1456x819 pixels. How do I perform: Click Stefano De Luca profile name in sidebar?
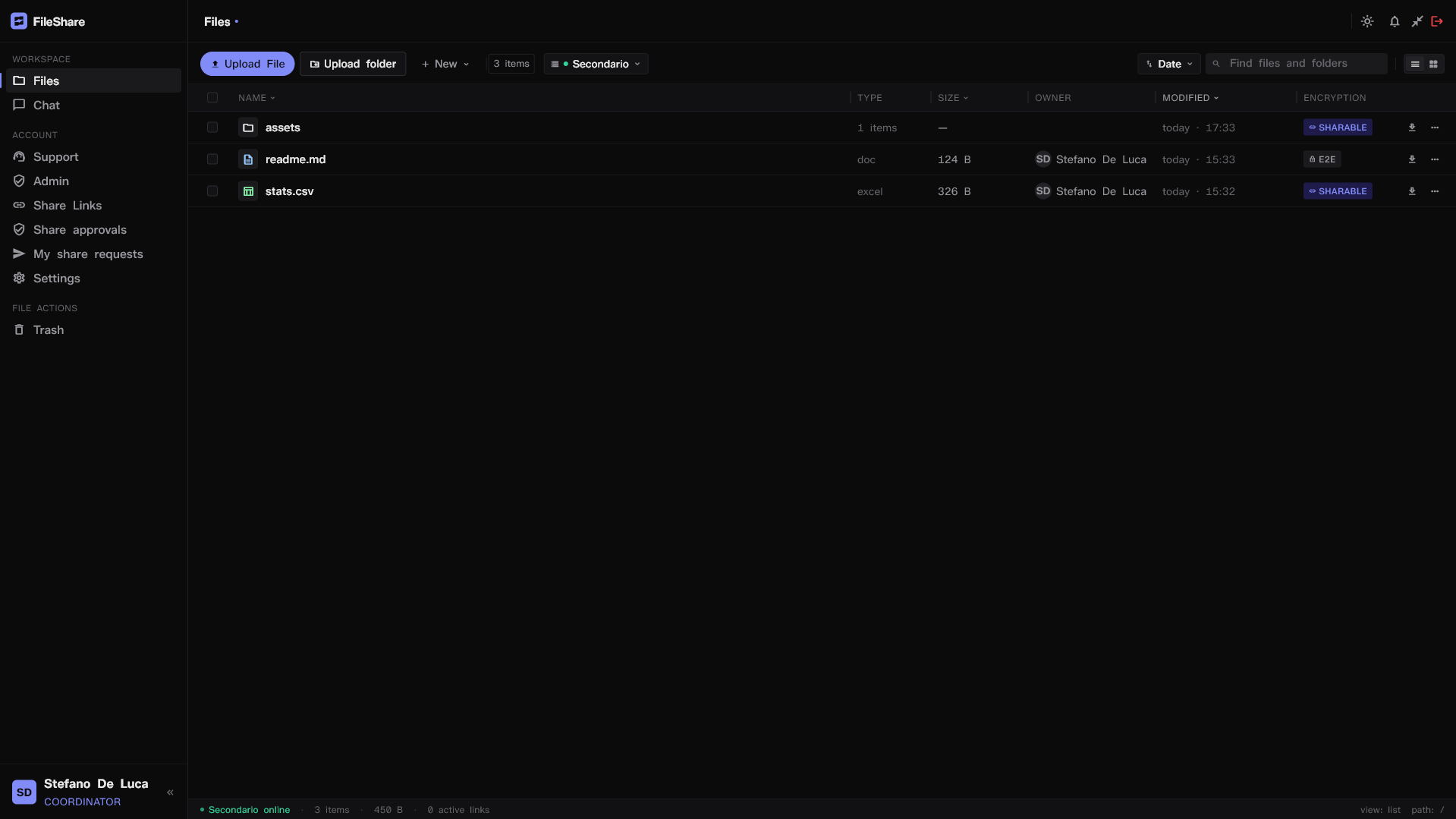click(x=96, y=783)
